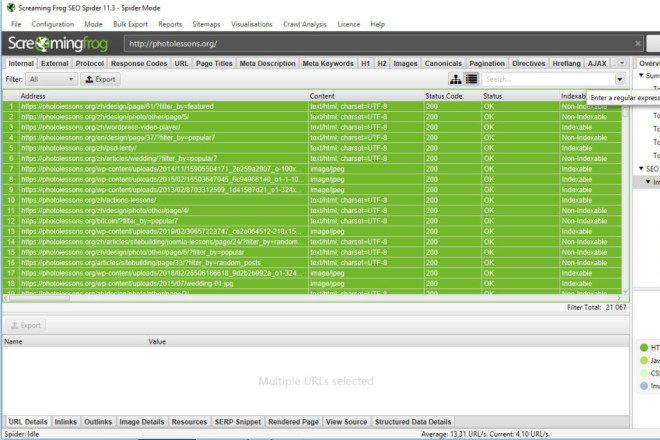Image resolution: width=660 pixels, height=440 pixels.
Task: Sort by the Content column header
Action: [x=366, y=96]
